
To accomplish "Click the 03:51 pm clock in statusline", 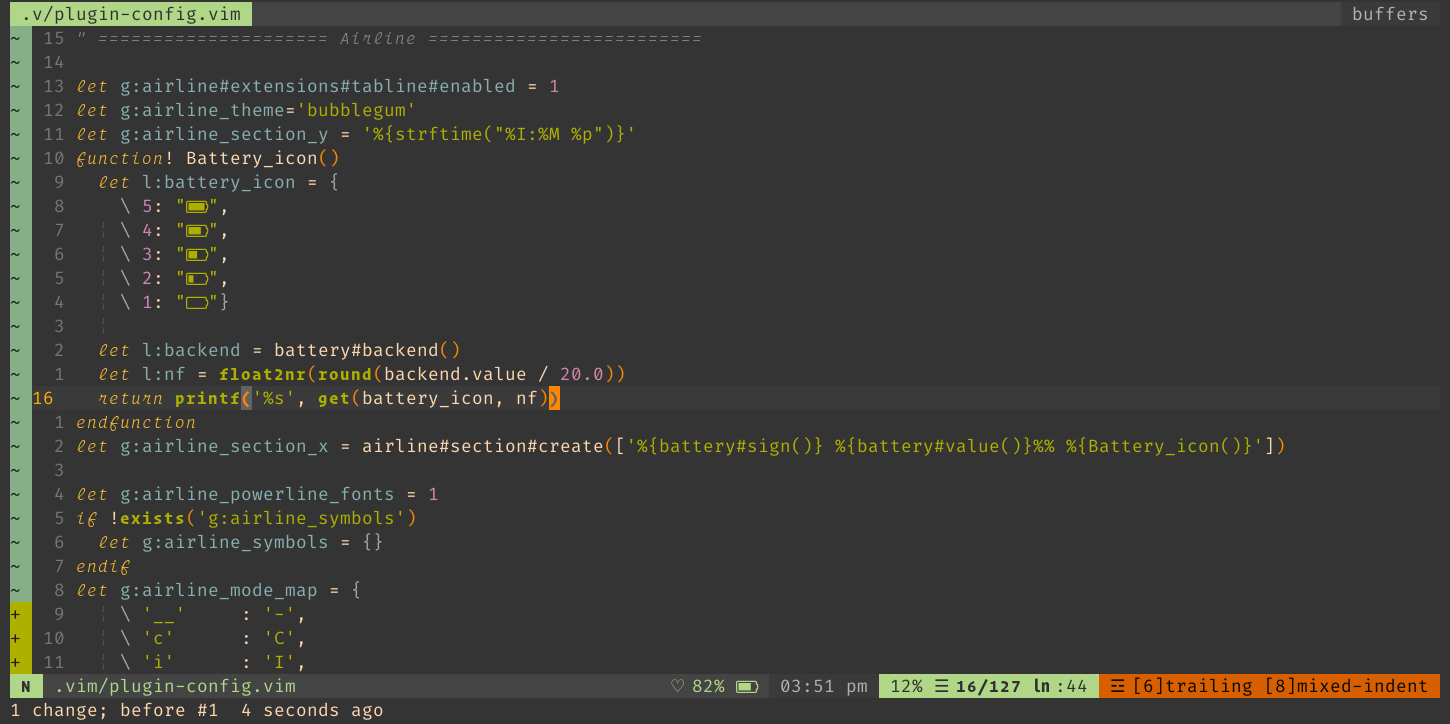I will tap(824, 687).
